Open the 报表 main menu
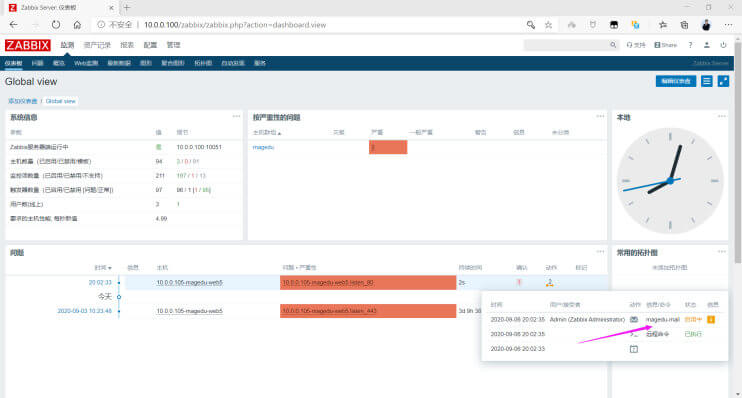Screen dimensions: 742x398 (x=127, y=45)
